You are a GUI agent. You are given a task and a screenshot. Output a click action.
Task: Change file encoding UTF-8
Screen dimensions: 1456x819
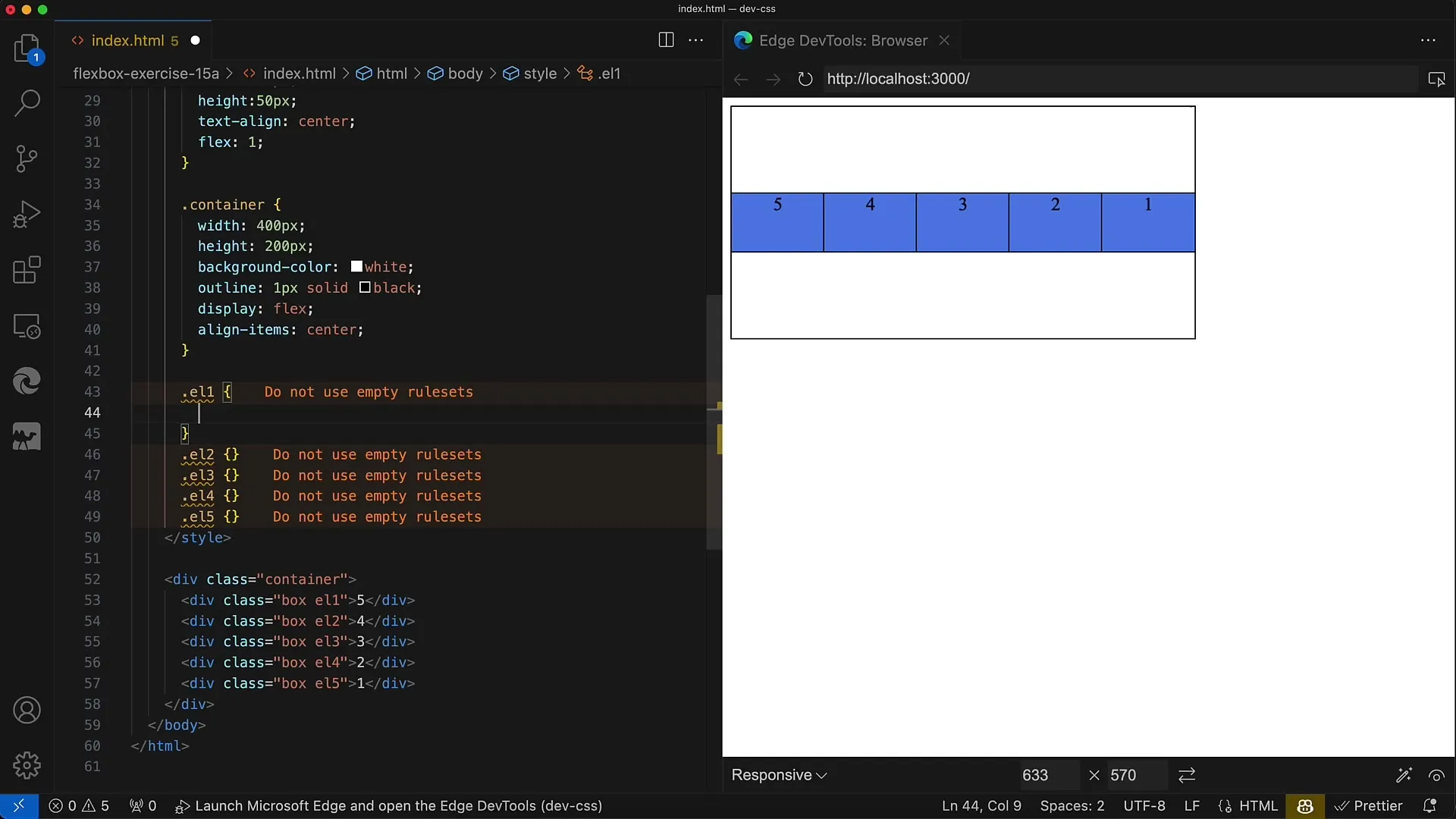tap(1144, 806)
